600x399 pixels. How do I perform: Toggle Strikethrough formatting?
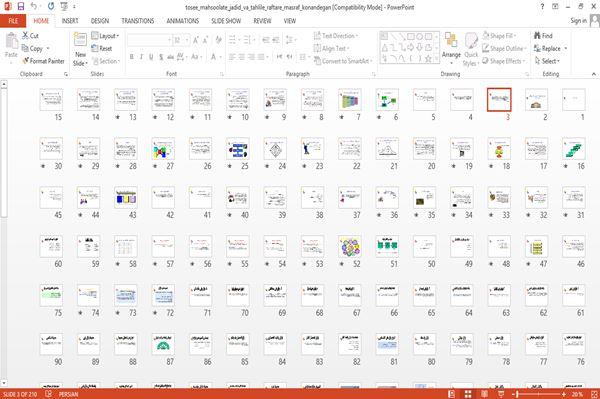171,57
